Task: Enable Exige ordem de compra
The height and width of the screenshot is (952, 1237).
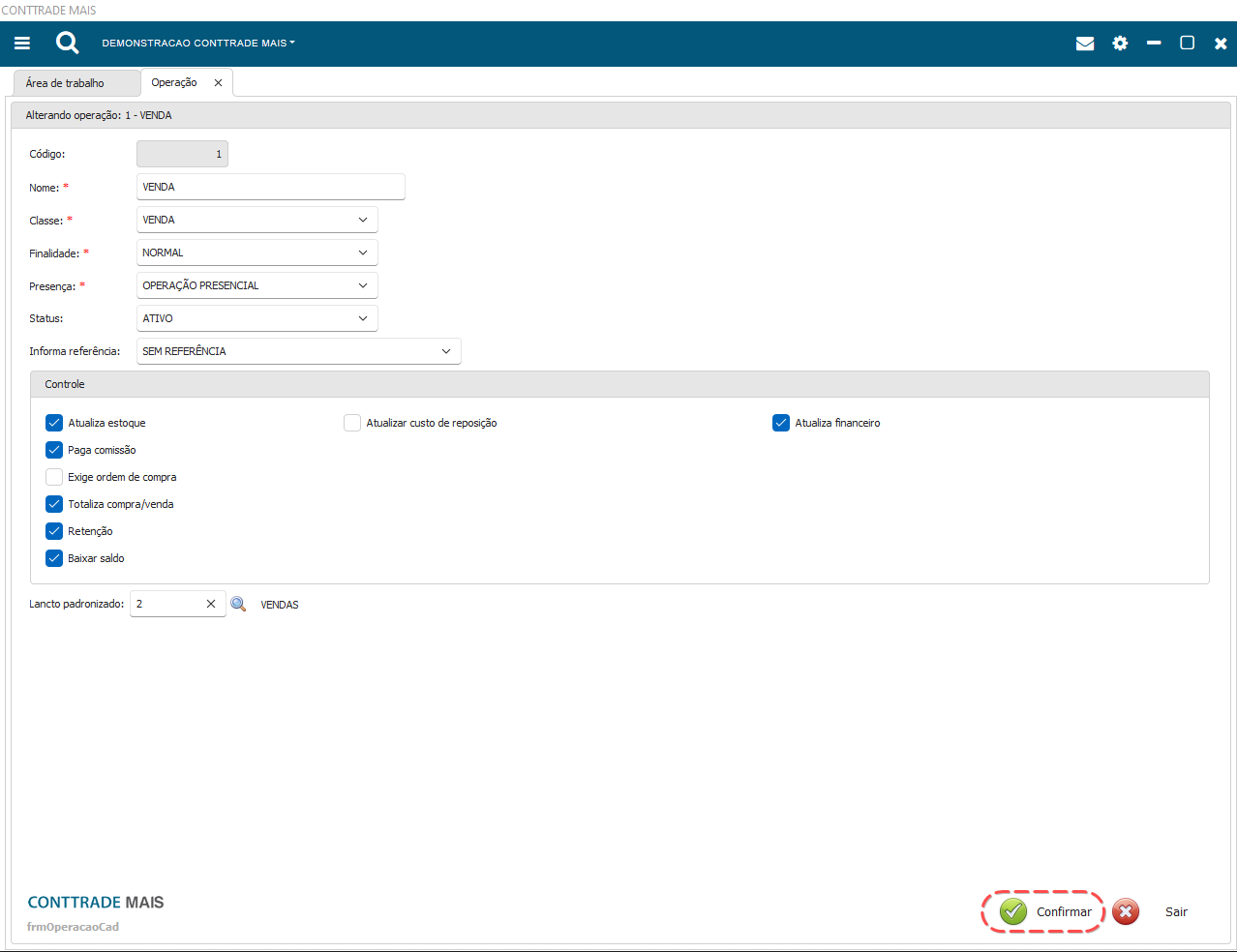Action: click(x=54, y=477)
